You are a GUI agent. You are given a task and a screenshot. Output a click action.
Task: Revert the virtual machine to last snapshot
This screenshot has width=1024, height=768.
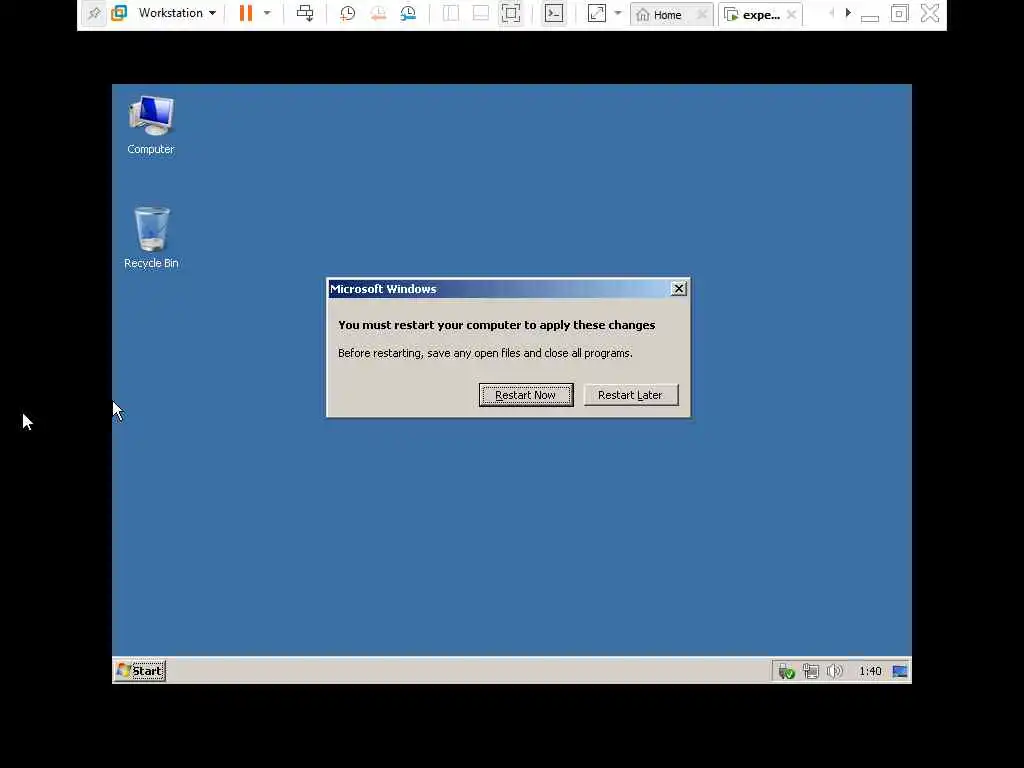tap(378, 14)
